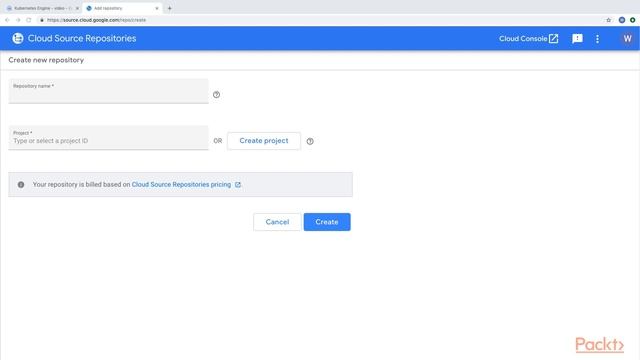
Task: Click the green browser extension icon
Action: 632,20
